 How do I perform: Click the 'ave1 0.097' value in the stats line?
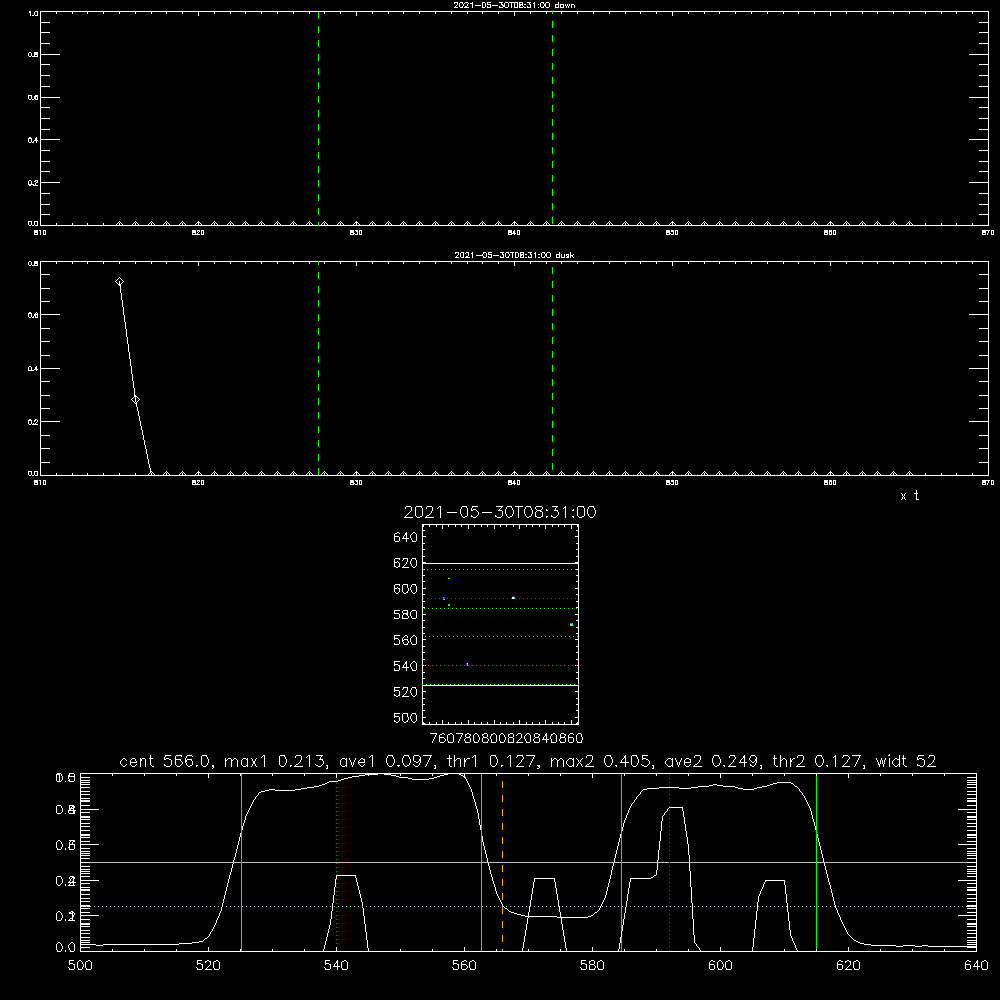pos(387,761)
